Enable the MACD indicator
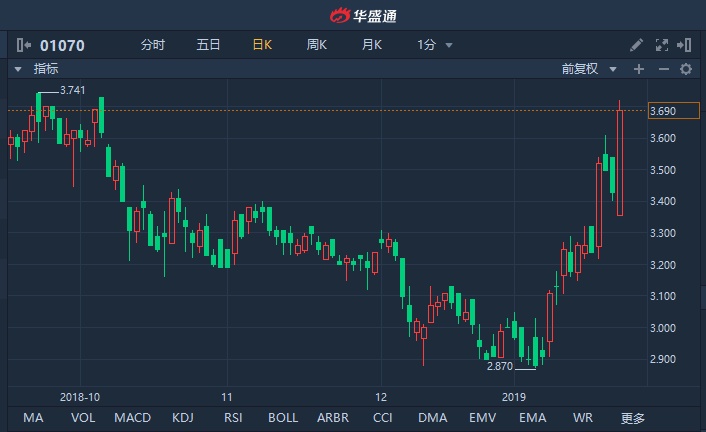Viewport: 706px width, 432px height. point(132,418)
